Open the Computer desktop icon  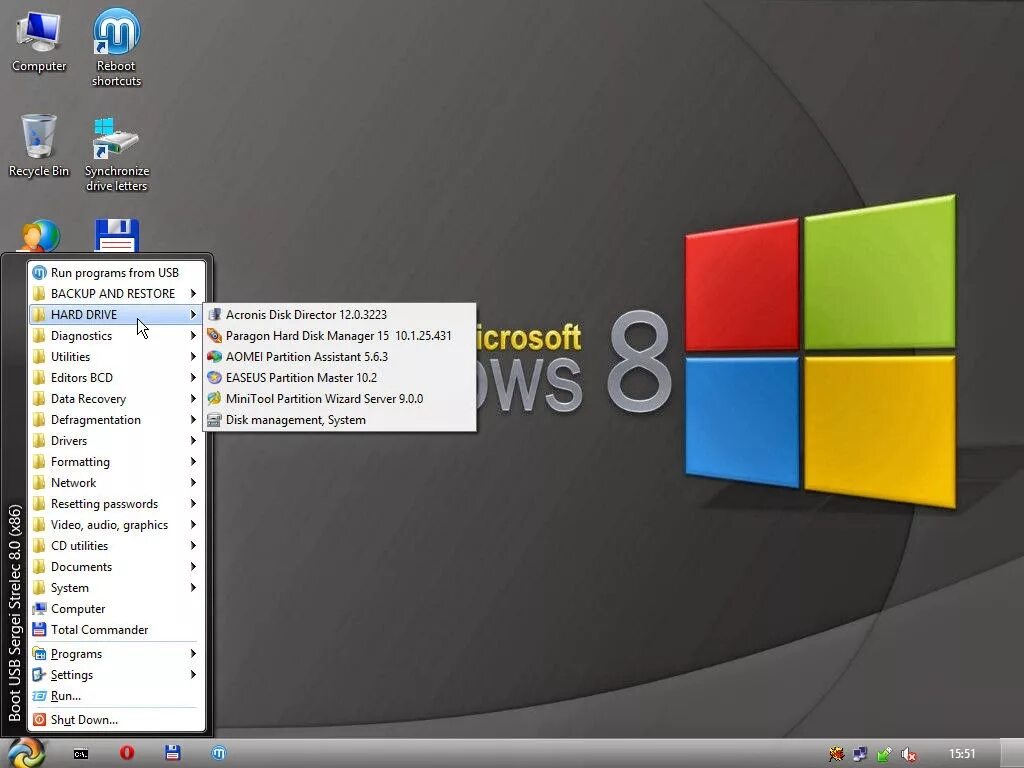(39, 40)
